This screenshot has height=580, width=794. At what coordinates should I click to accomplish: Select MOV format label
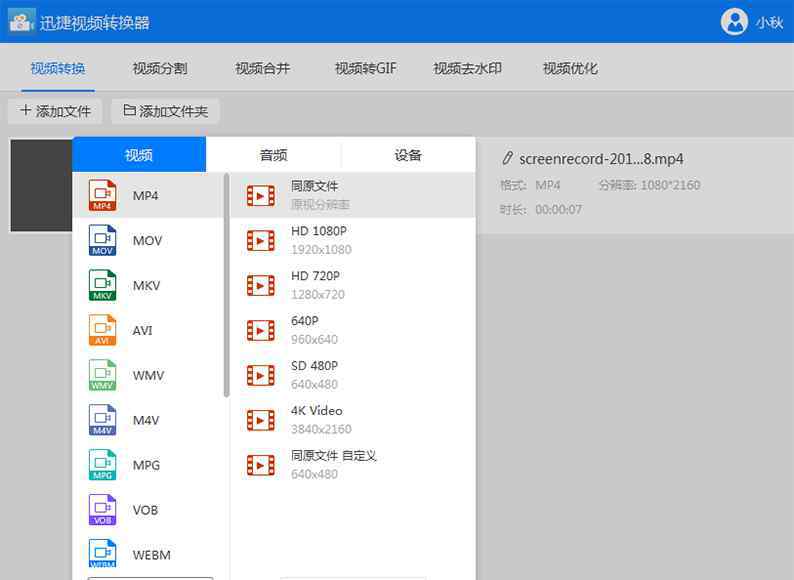pos(147,241)
